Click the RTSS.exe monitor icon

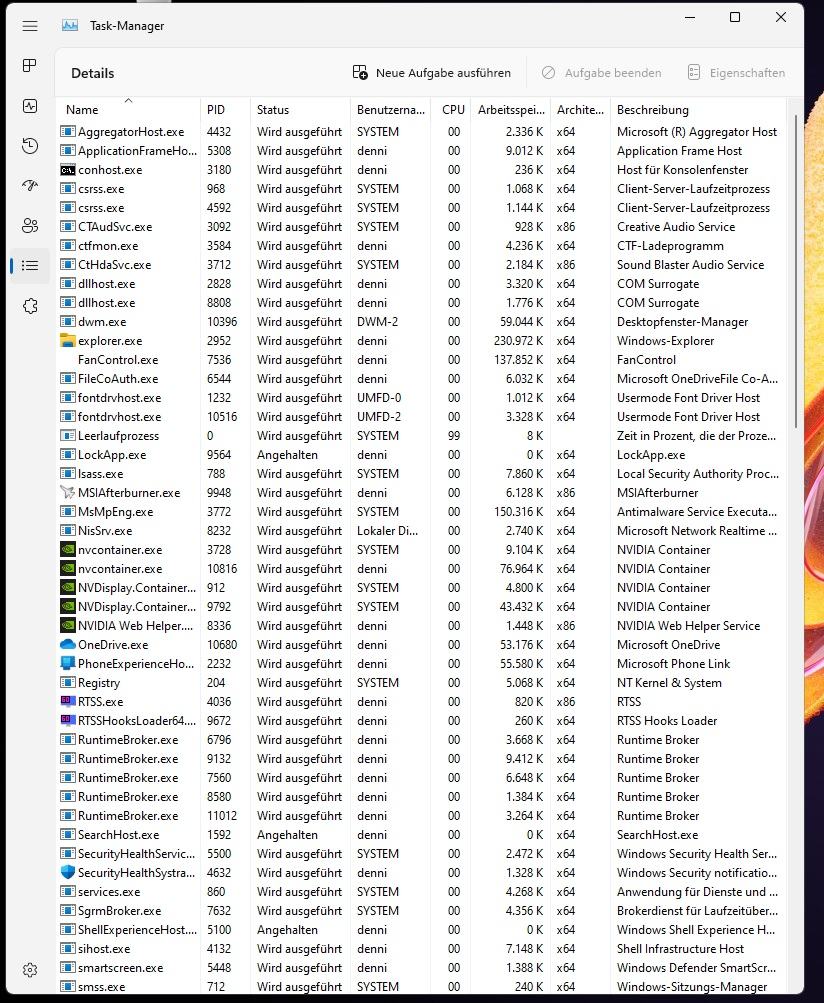click(x=67, y=701)
